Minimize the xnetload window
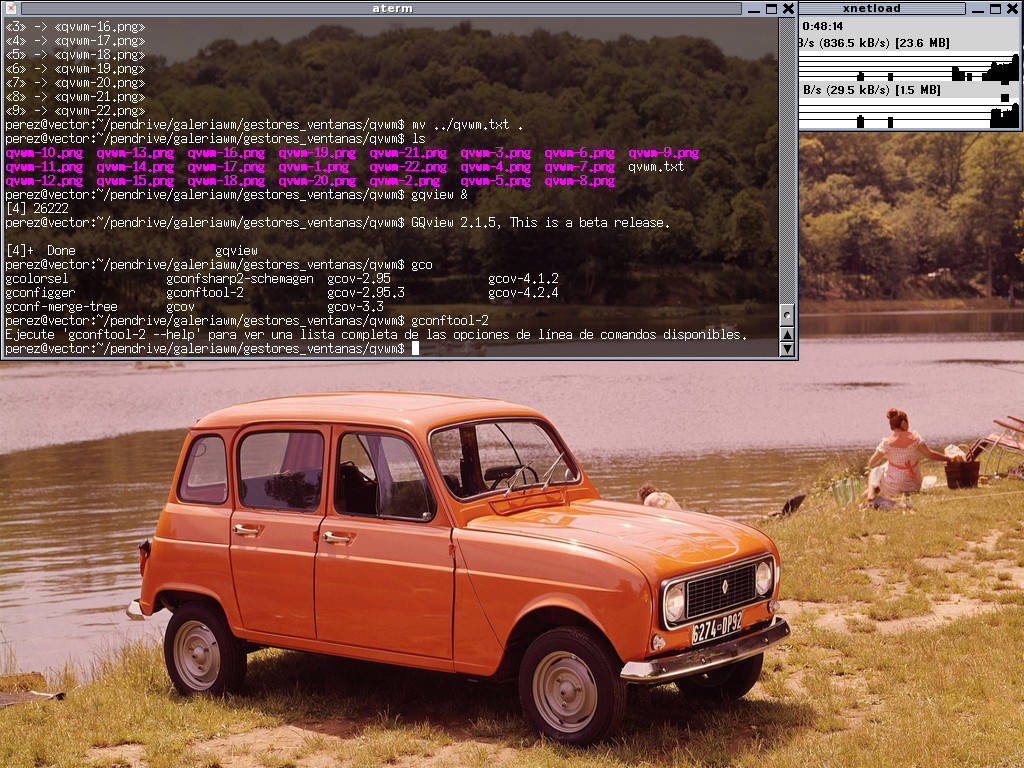The width and height of the screenshot is (1024, 768). click(x=978, y=8)
